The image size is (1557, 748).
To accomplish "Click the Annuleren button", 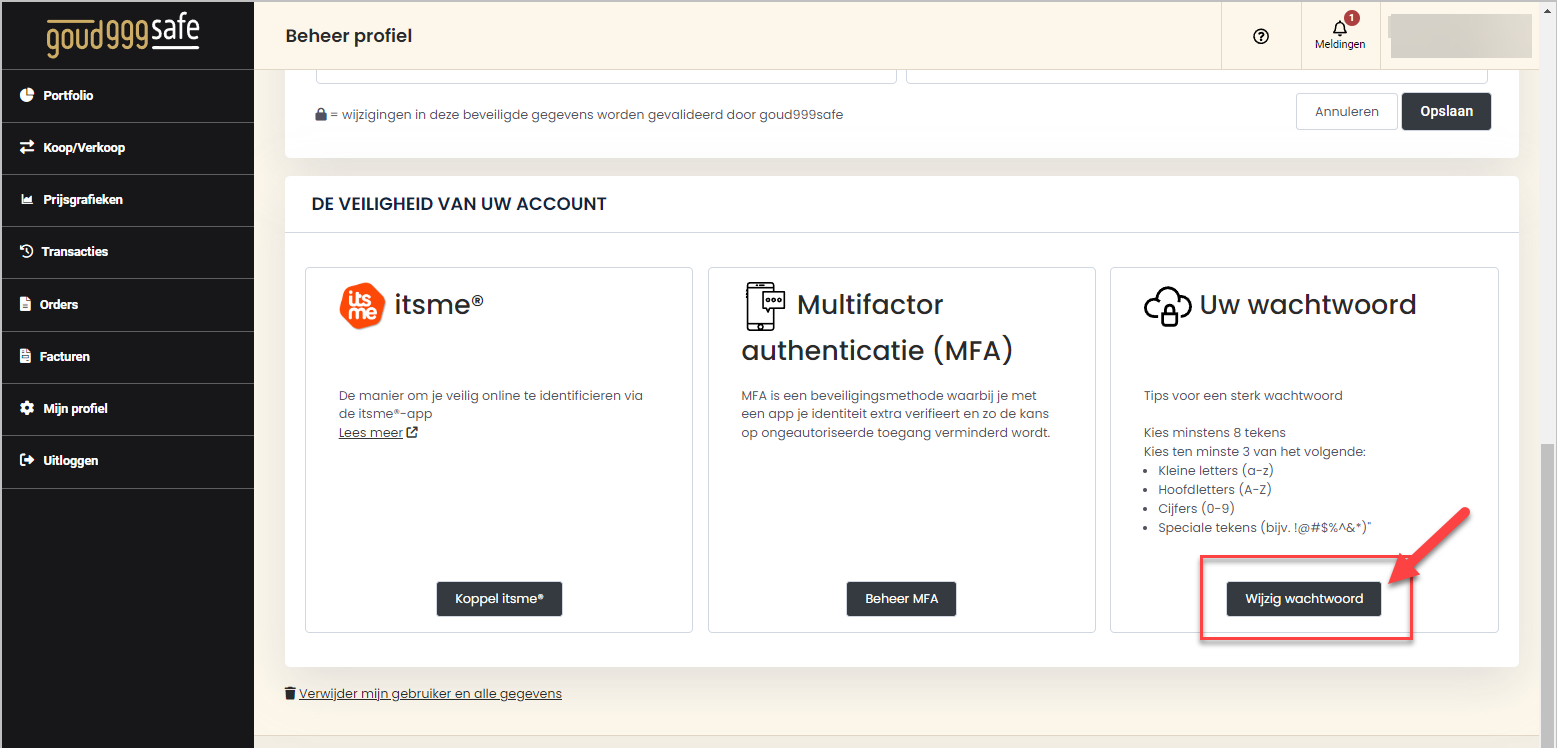I will 1346,111.
